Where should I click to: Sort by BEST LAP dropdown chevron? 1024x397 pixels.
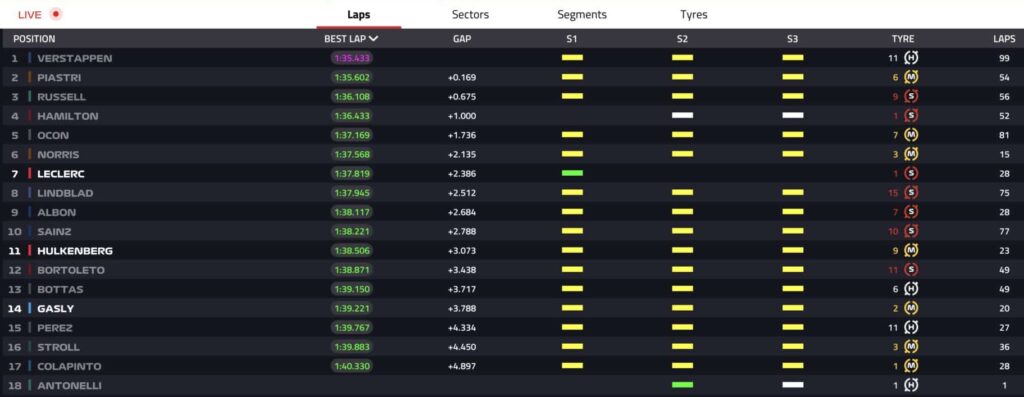click(x=374, y=39)
